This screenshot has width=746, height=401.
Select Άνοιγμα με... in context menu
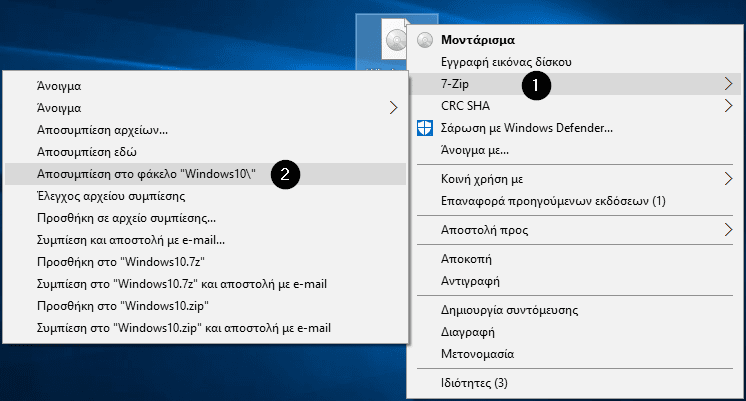pyautogui.click(x=573, y=150)
